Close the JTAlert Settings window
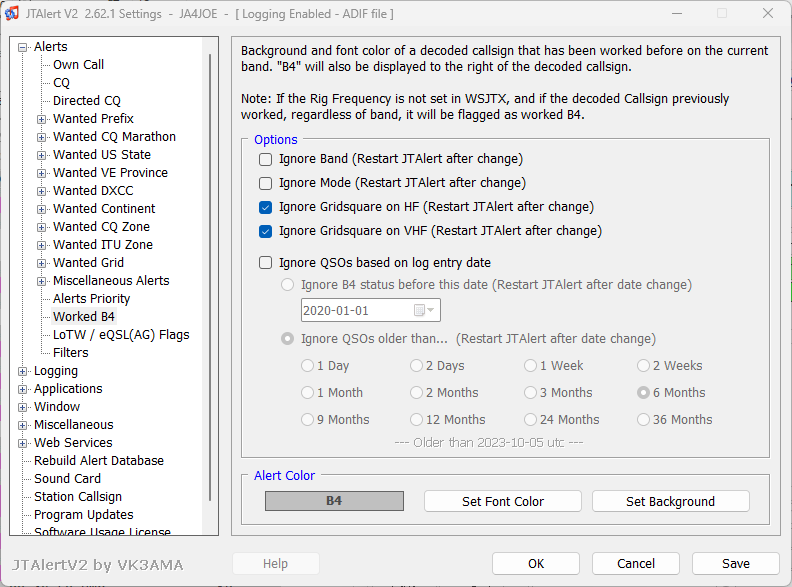The width and height of the screenshot is (792, 587). 768,13
